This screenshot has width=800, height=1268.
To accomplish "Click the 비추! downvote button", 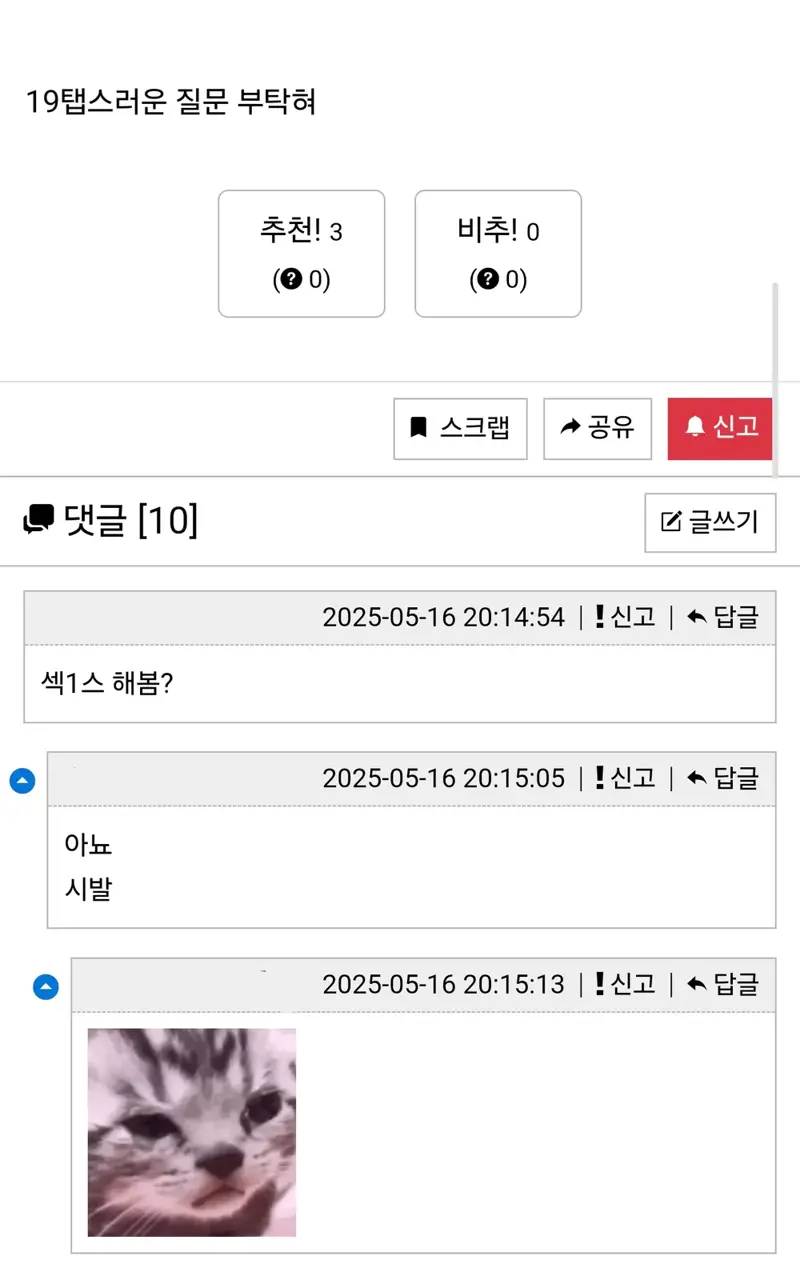I will click(498, 254).
